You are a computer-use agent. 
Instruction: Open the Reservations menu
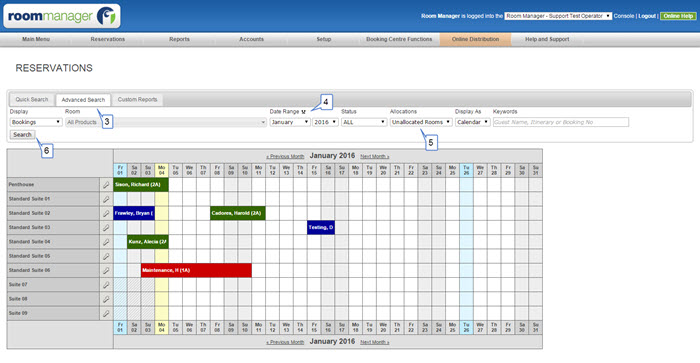(108, 39)
